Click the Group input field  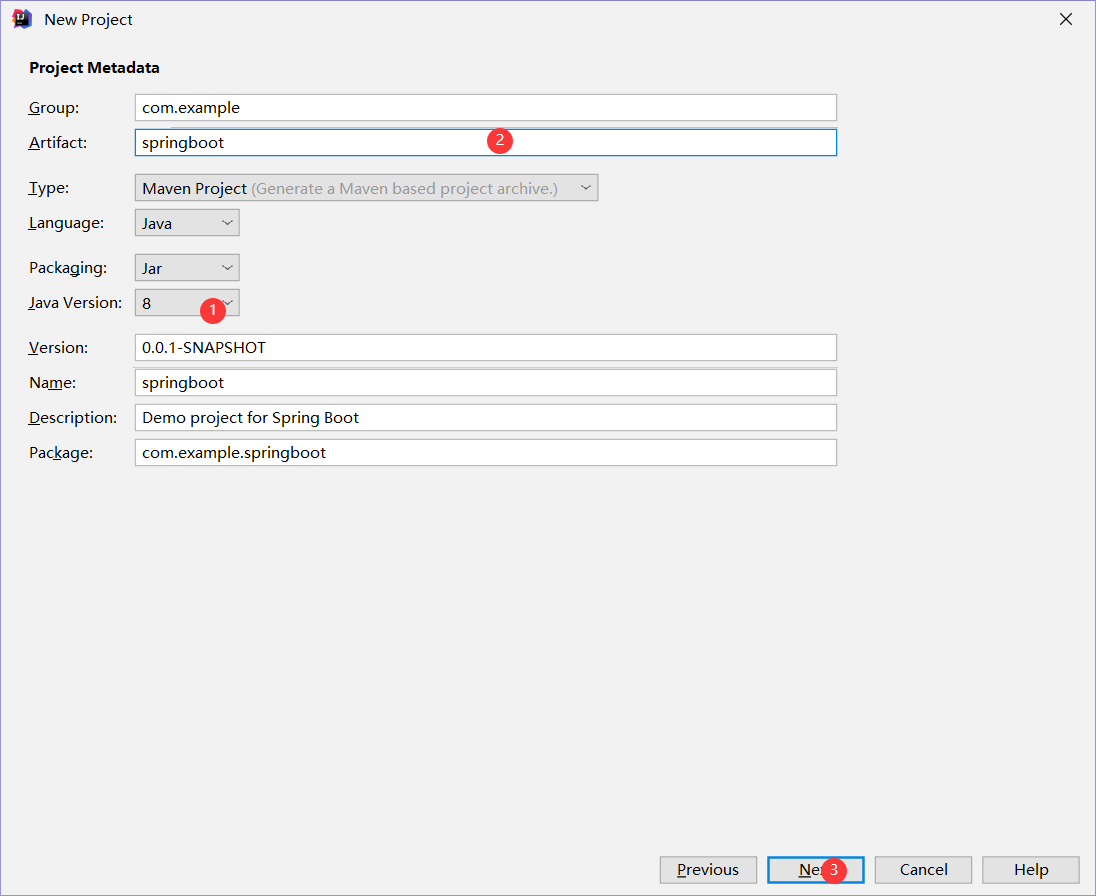[486, 108]
